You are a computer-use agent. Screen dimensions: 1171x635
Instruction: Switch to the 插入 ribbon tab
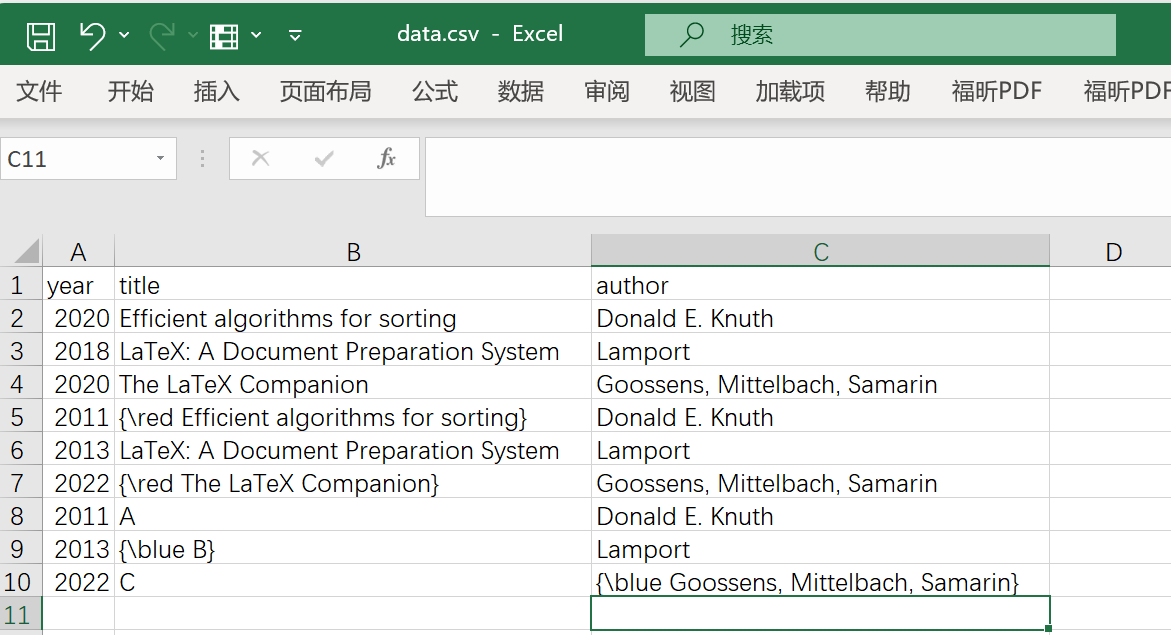pos(217,91)
